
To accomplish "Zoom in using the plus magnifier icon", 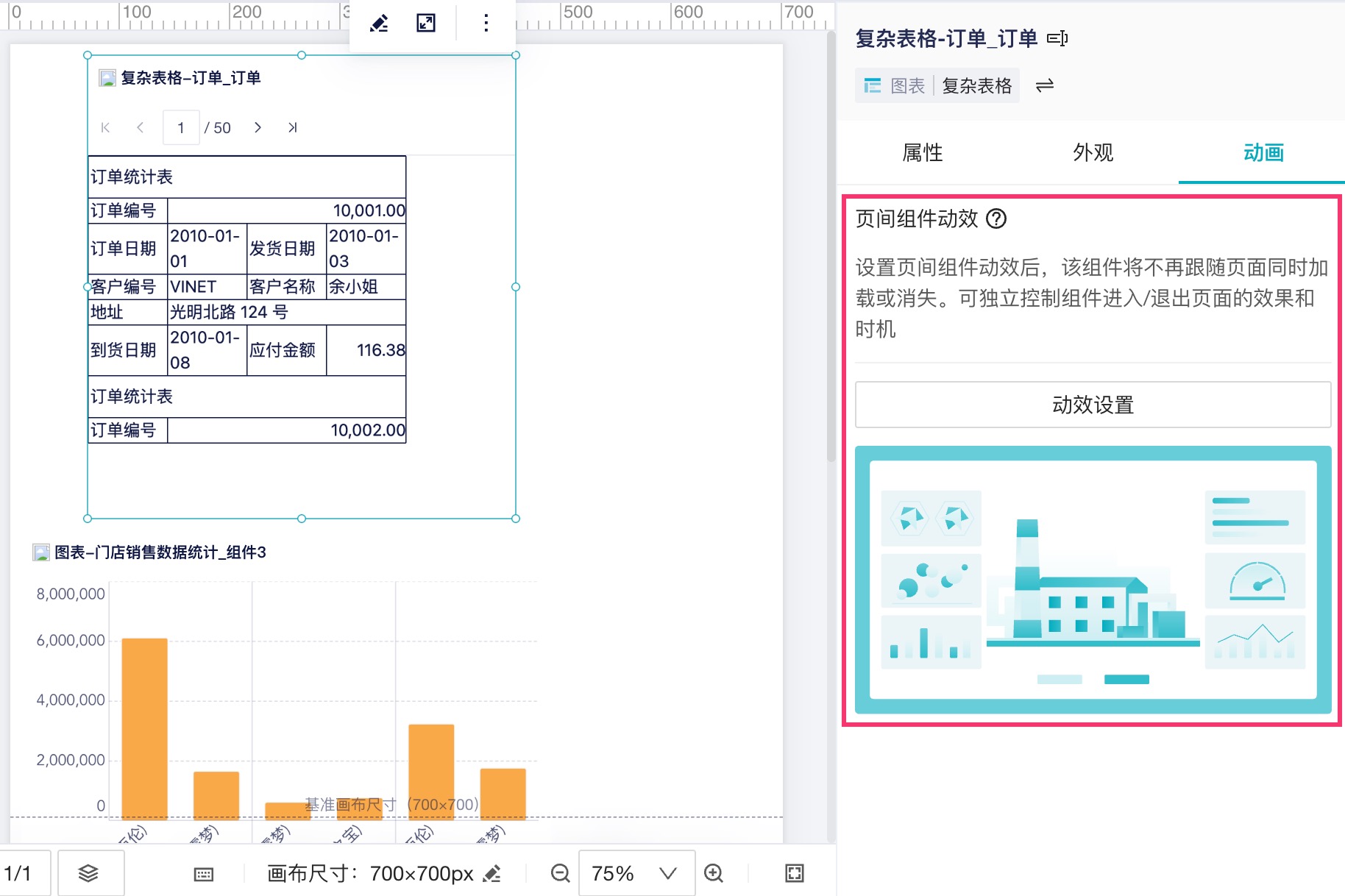I will [x=712, y=873].
